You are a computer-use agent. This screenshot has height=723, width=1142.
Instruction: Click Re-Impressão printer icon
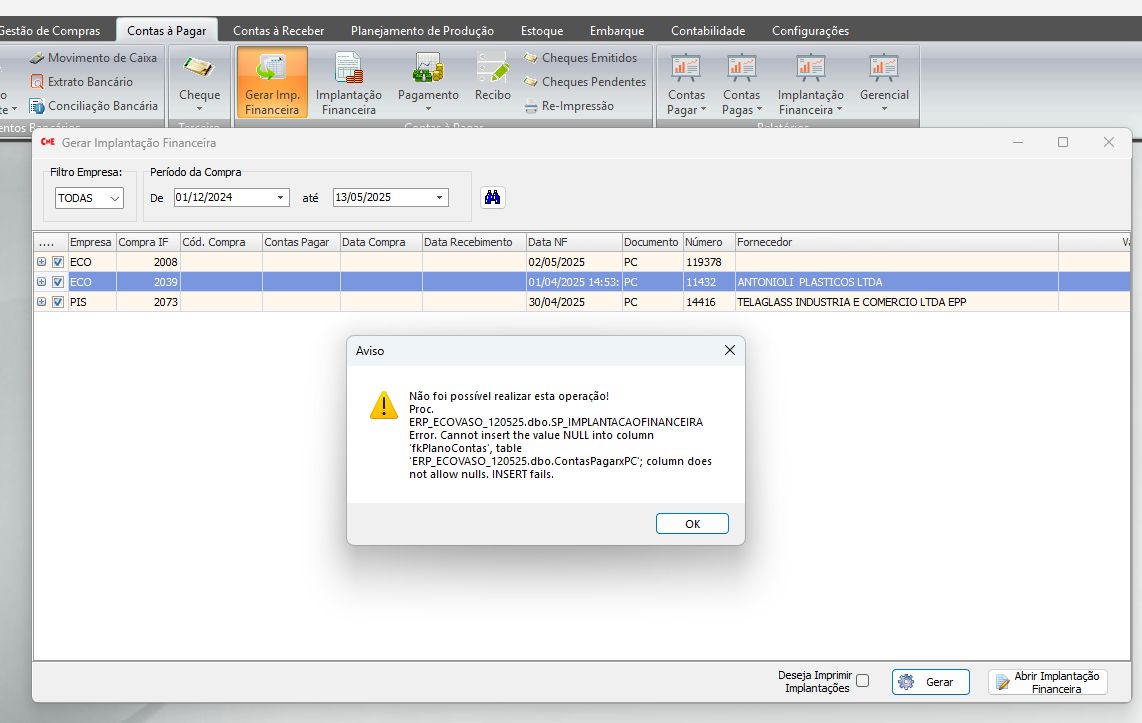click(533, 106)
